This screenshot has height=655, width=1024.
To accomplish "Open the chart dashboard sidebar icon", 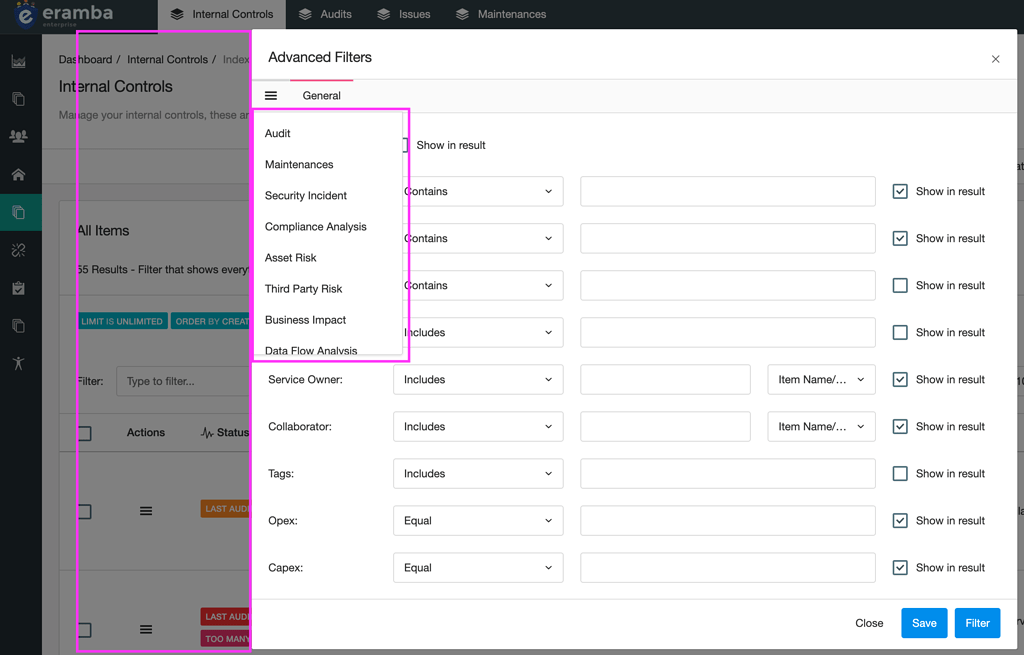I will pos(18,61).
